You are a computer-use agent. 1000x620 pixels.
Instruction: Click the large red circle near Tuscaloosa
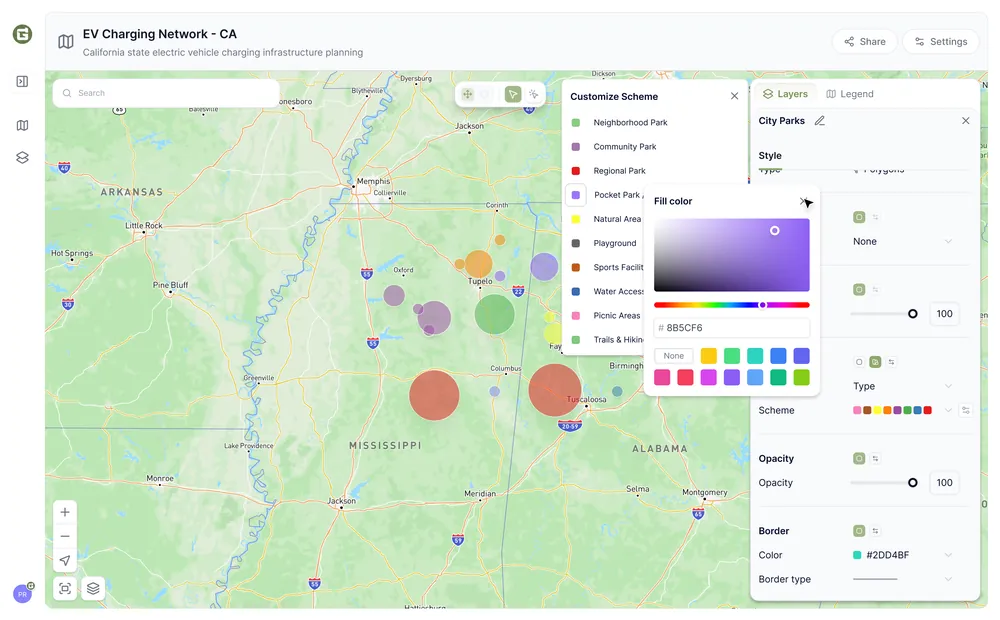pos(554,390)
